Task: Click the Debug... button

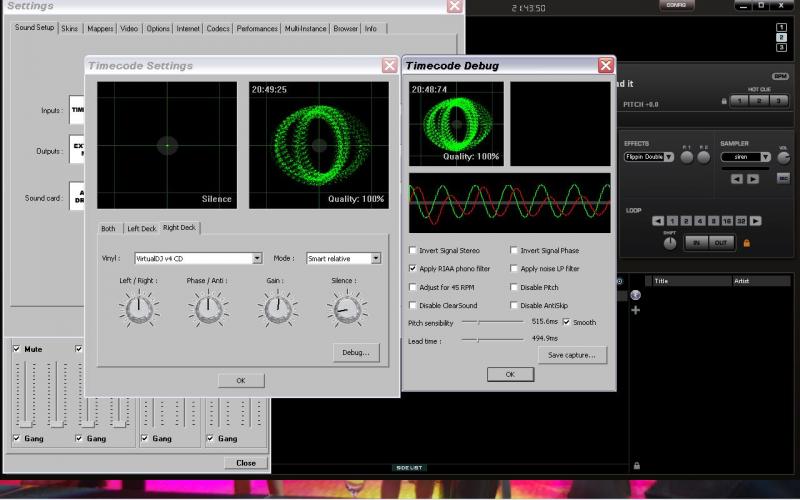Action: [357, 352]
